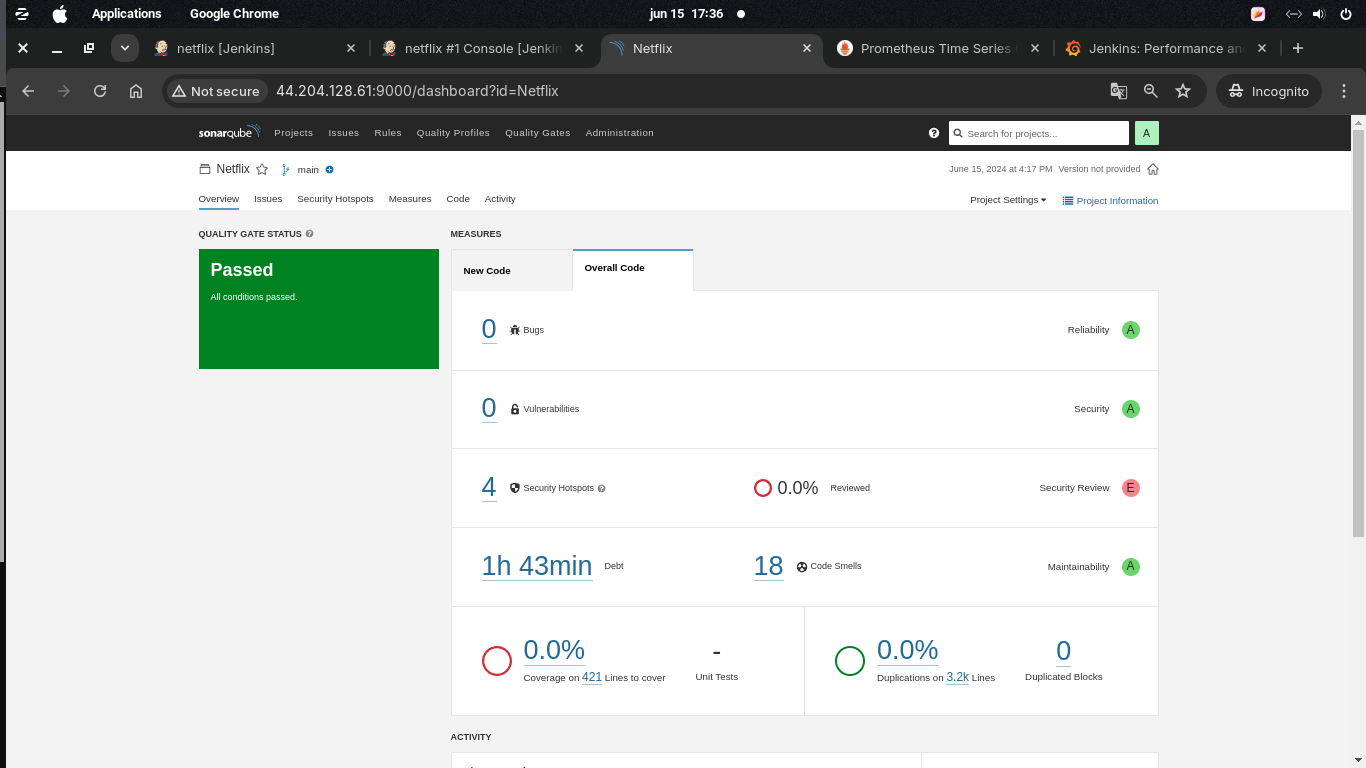
Task: Open the 0 vulnerabilities count link
Action: coord(489,408)
